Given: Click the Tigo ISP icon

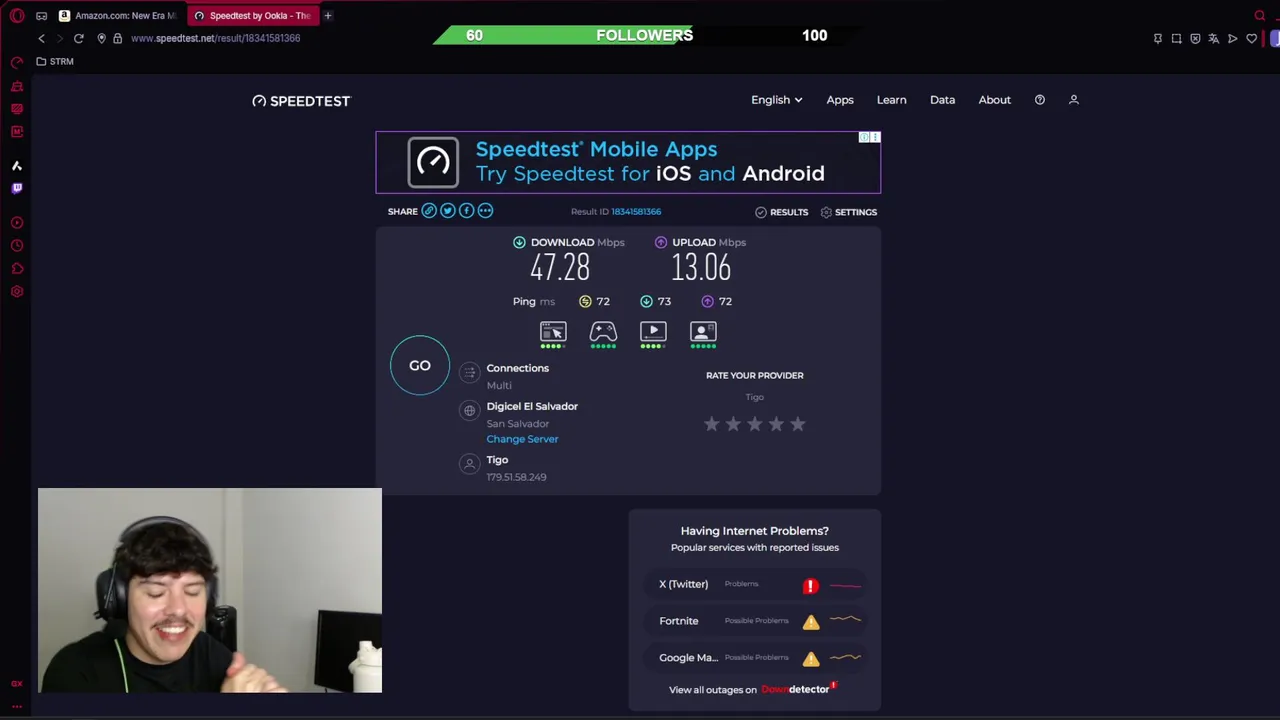Looking at the screenshot, I should [469, 463].
